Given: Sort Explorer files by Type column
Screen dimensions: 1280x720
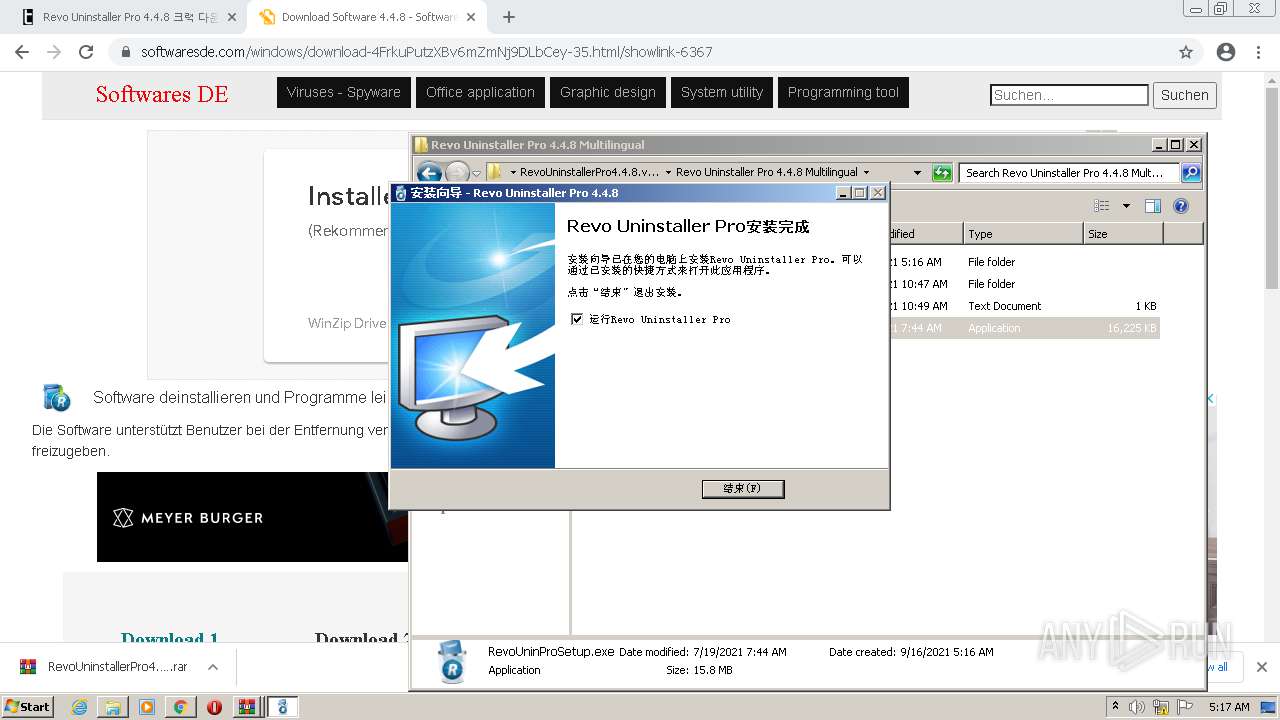Looking at the screenshot, I should pos(1023,233).
